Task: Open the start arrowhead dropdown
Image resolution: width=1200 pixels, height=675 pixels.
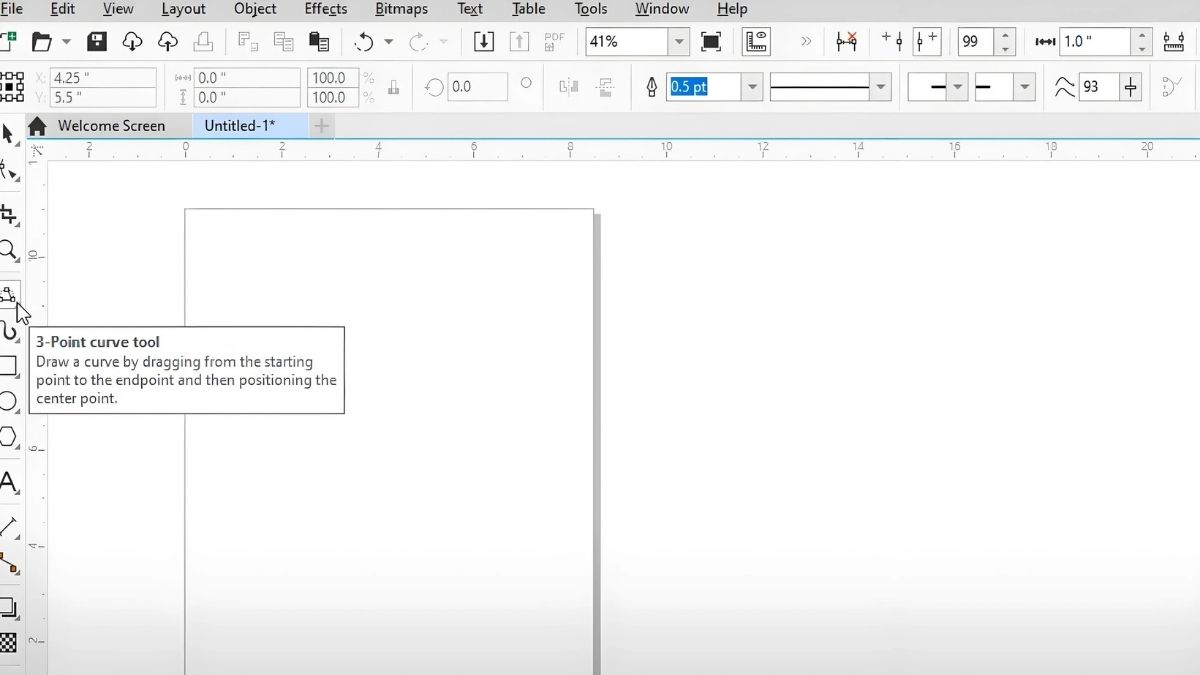Action: pos(958,87)
